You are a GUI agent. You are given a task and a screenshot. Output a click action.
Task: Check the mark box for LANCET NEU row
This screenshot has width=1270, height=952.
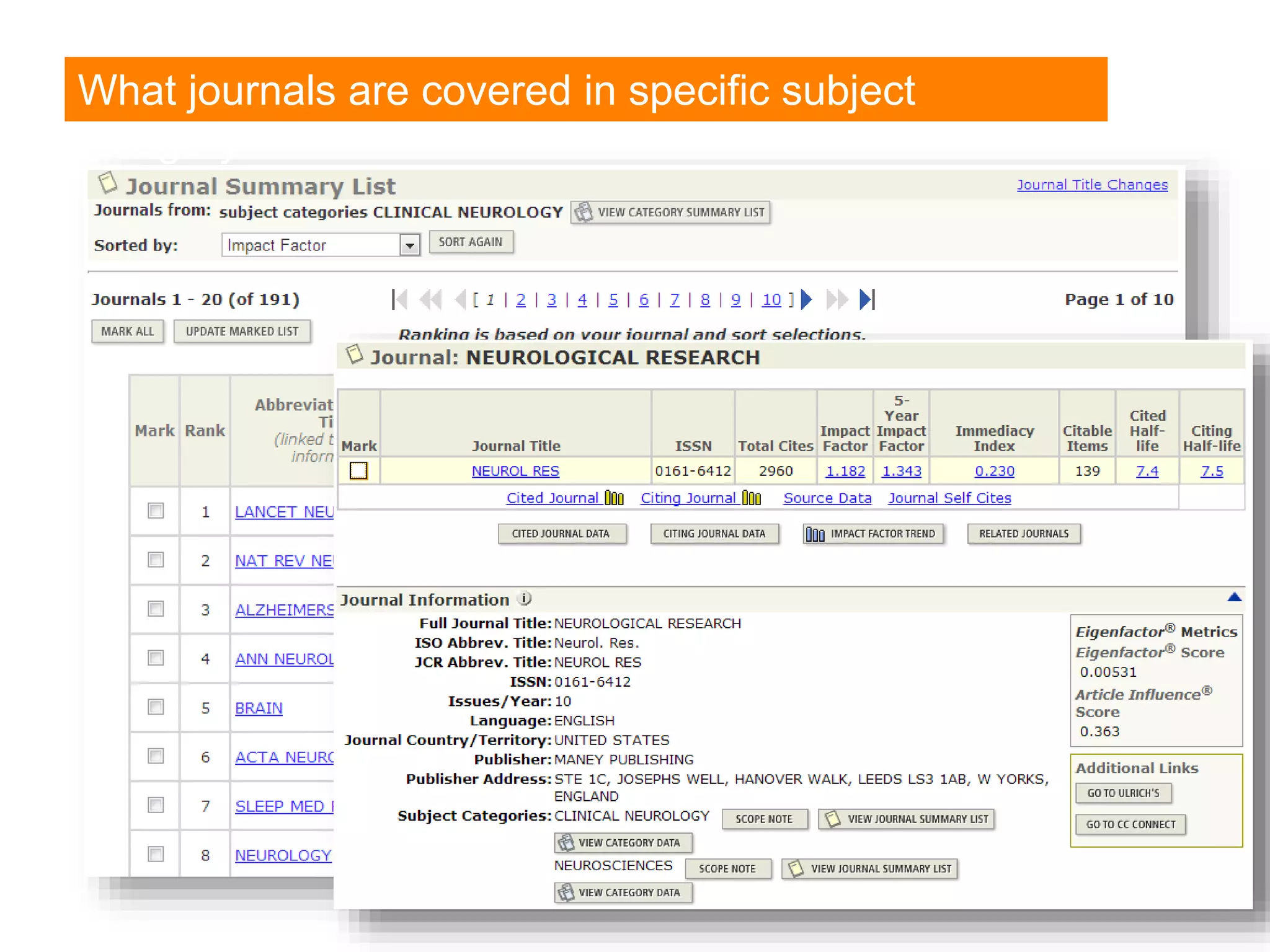156,511
